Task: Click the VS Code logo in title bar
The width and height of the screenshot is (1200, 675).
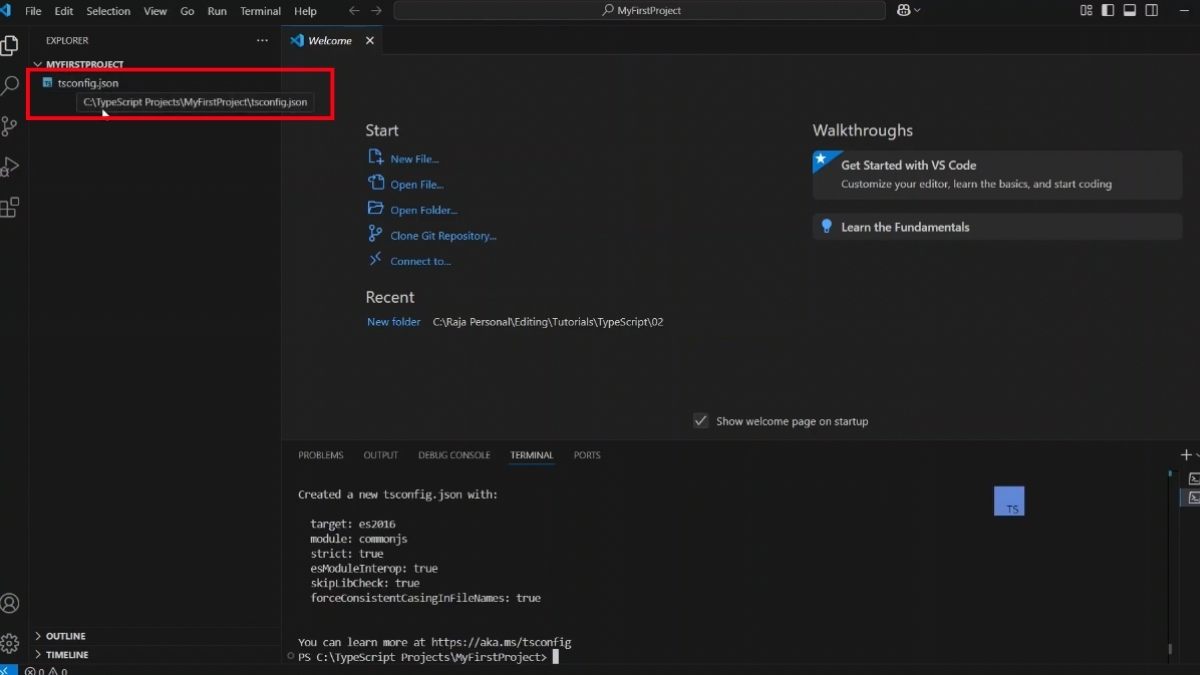Action: point(6,11)
